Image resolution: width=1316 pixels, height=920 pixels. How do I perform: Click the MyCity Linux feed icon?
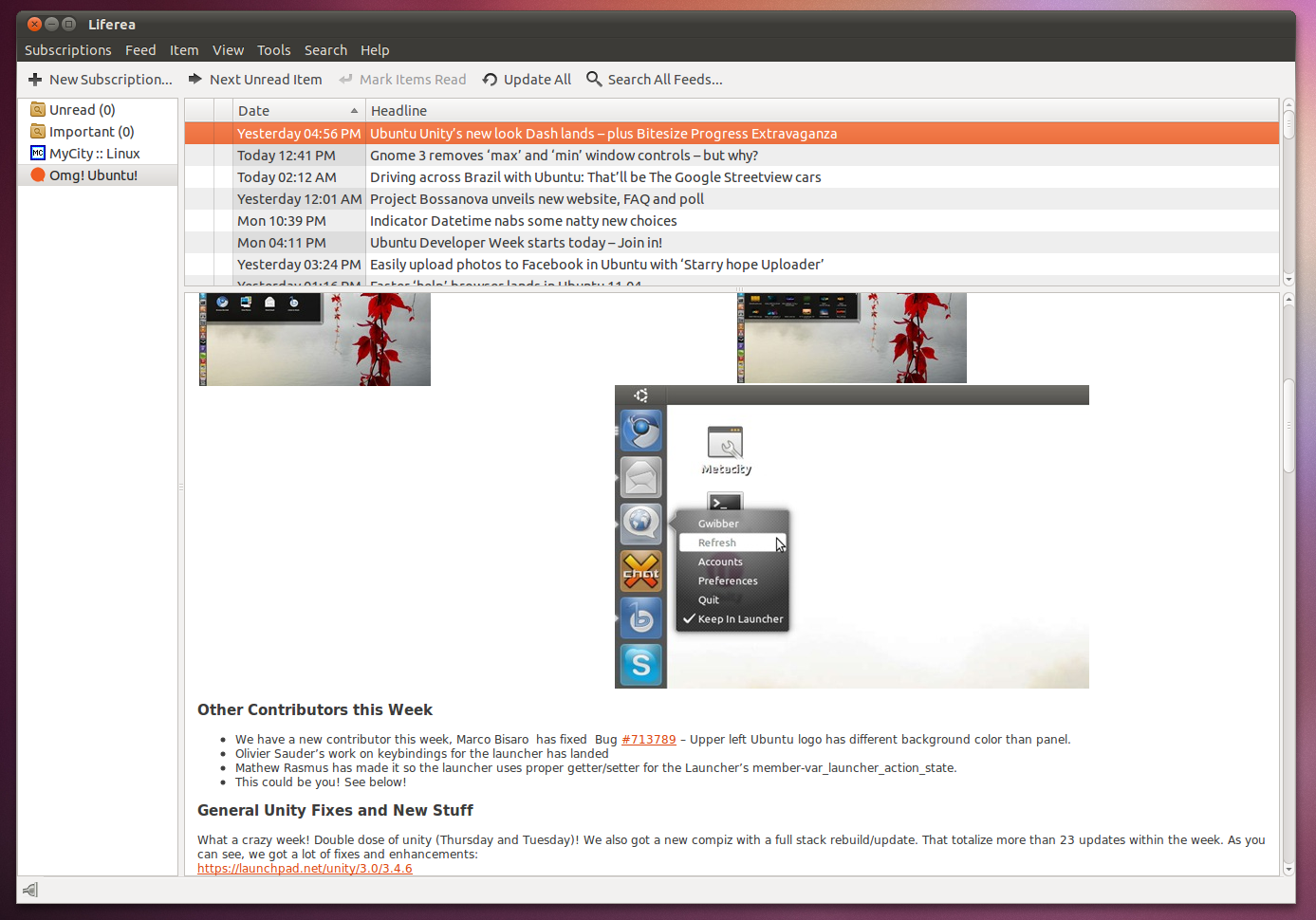point(38,153)
